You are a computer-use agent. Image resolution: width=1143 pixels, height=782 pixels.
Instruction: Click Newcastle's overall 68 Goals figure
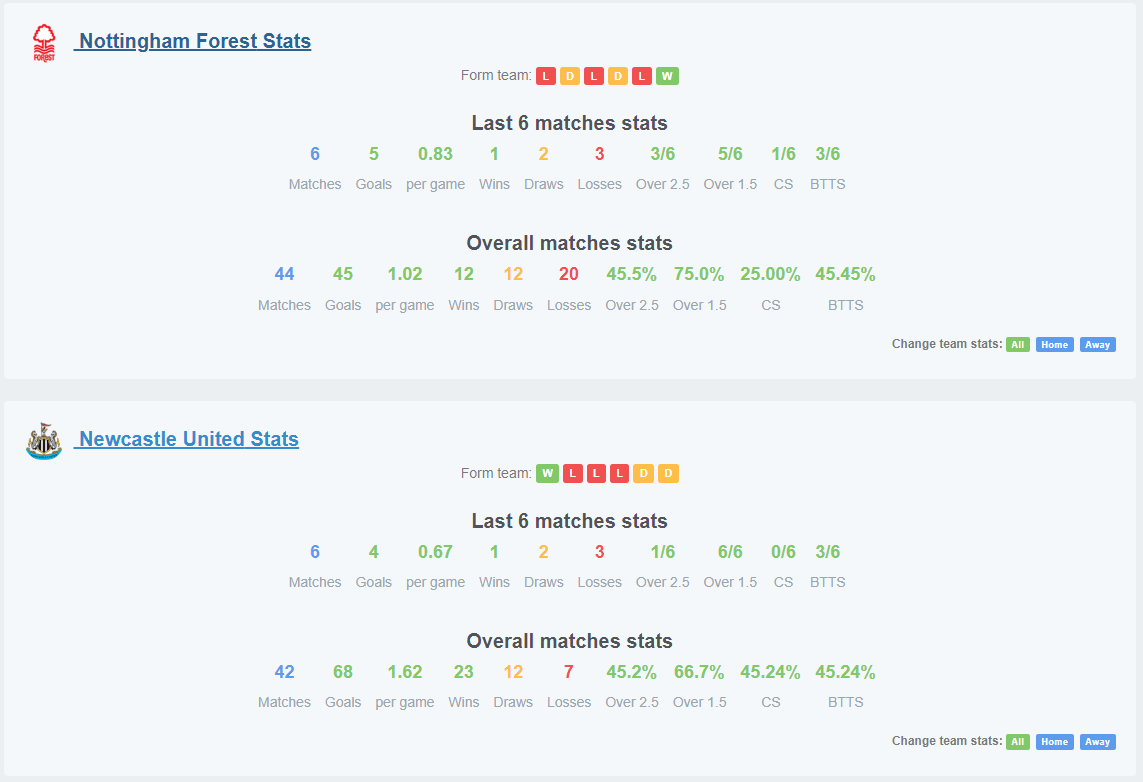tap(343, 672)
